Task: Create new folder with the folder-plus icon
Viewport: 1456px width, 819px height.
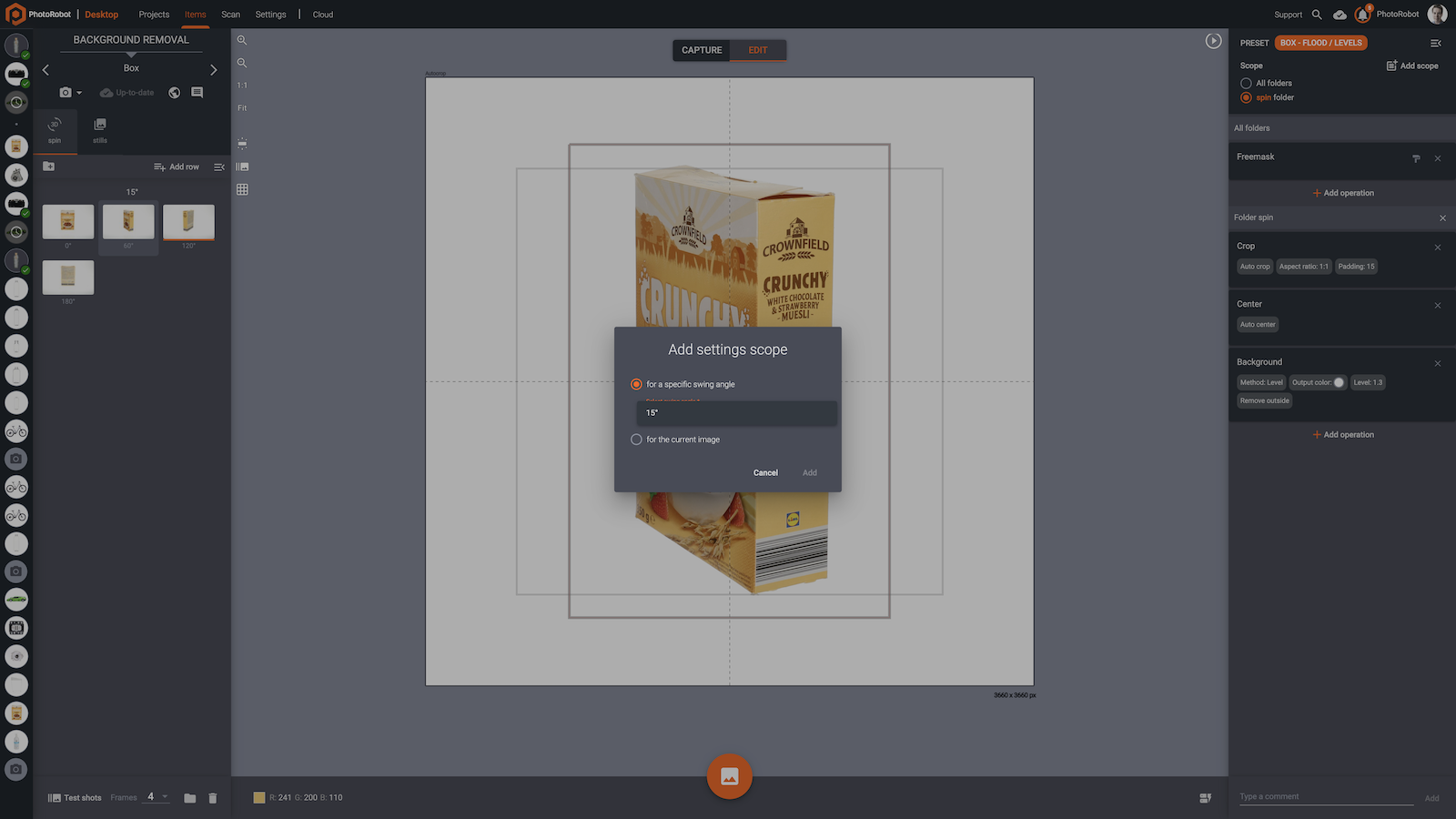Action: coord(48,167)
